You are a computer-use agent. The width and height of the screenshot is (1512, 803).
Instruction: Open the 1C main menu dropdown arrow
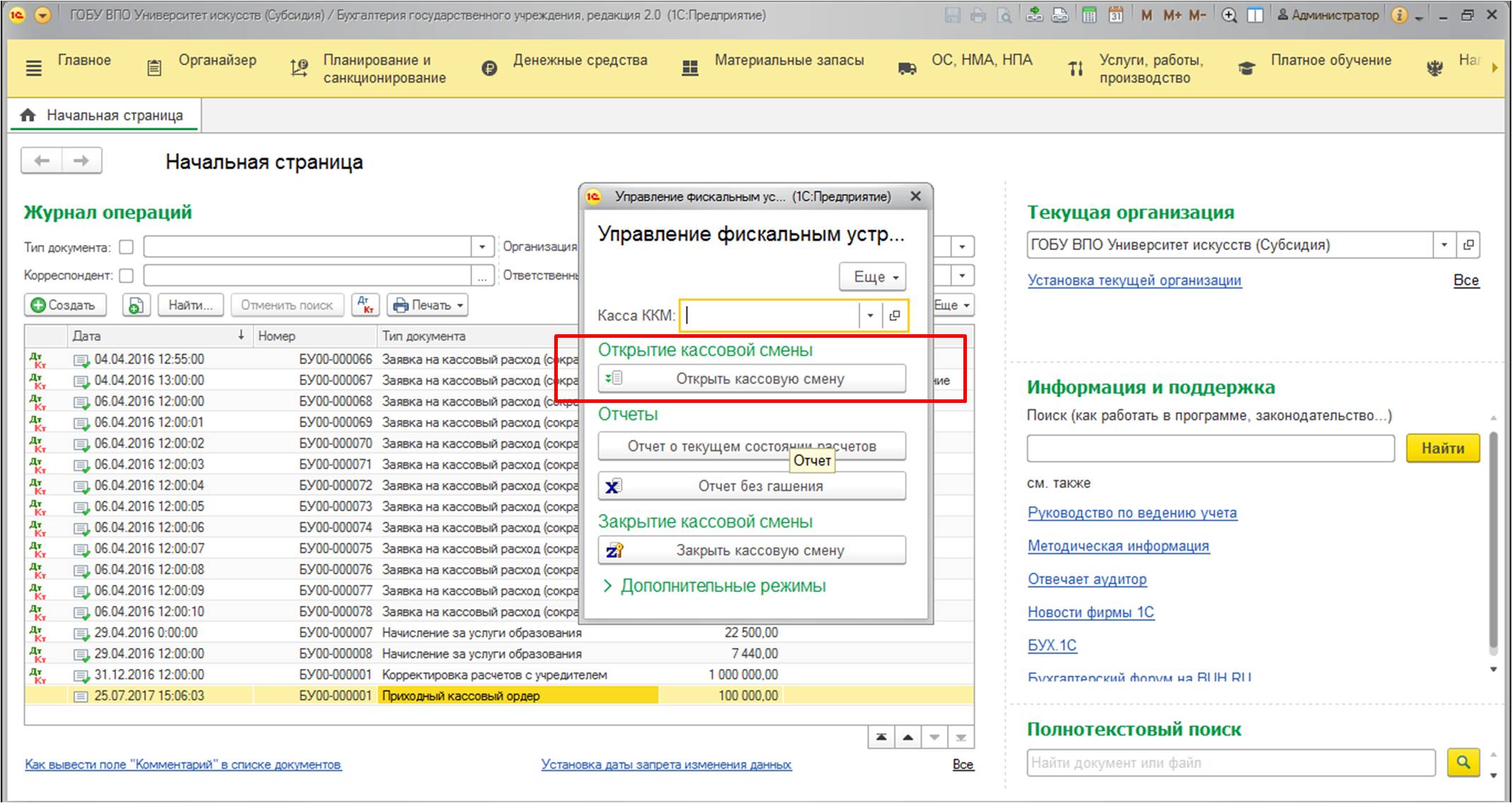43,15
